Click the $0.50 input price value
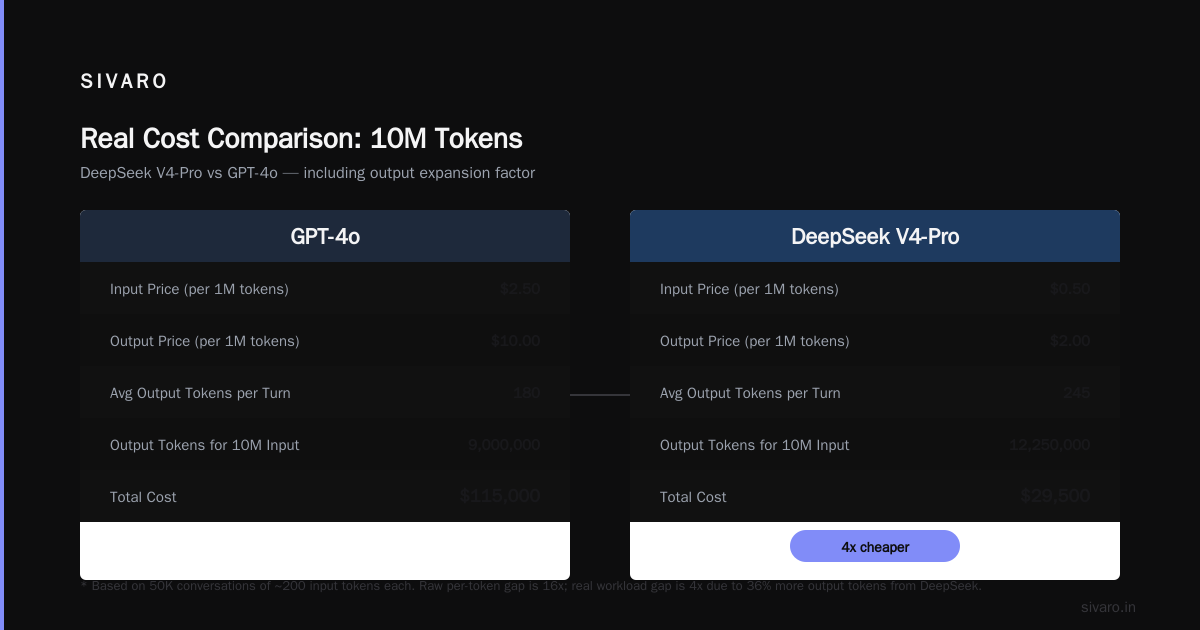The height and width of the screenshot is (630, 1200). pos(1070,289)
